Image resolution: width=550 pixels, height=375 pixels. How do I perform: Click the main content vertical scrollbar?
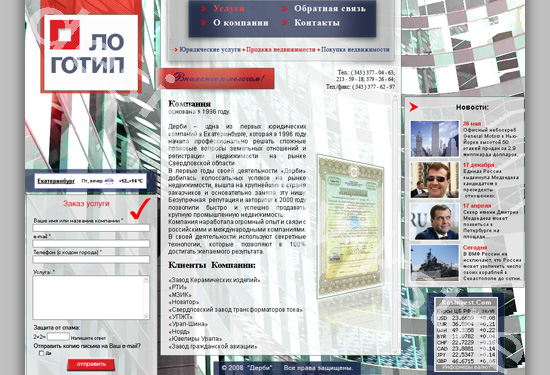[x=395, y=225]
